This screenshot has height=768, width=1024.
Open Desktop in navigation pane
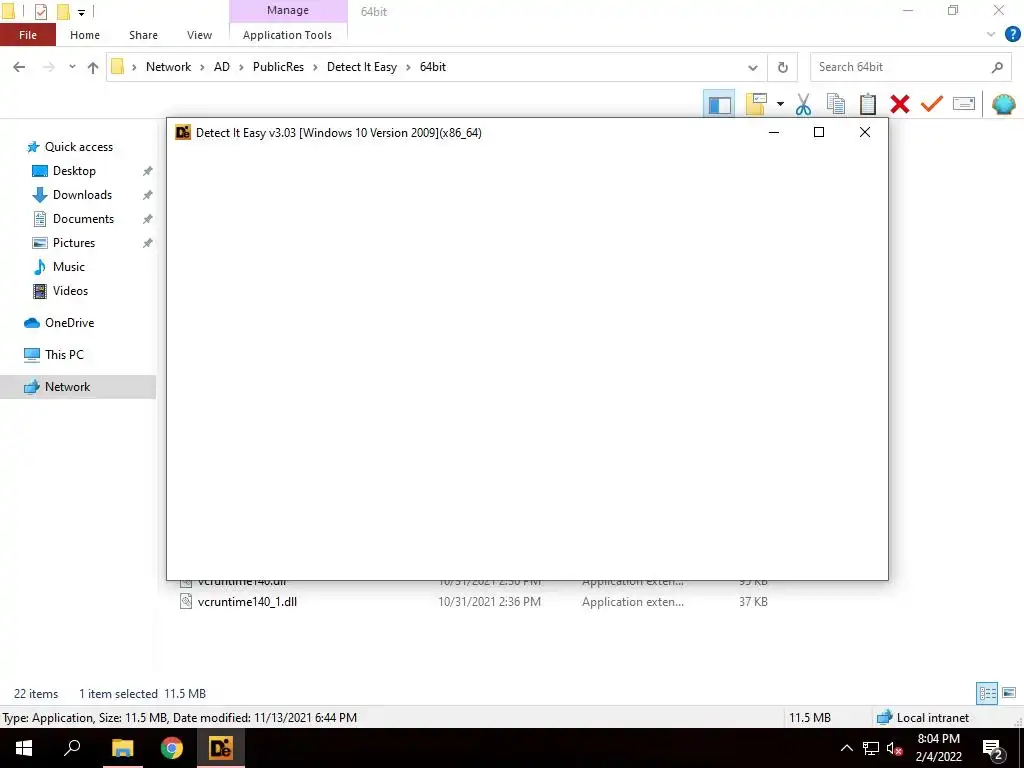click(x=74, y=171)
